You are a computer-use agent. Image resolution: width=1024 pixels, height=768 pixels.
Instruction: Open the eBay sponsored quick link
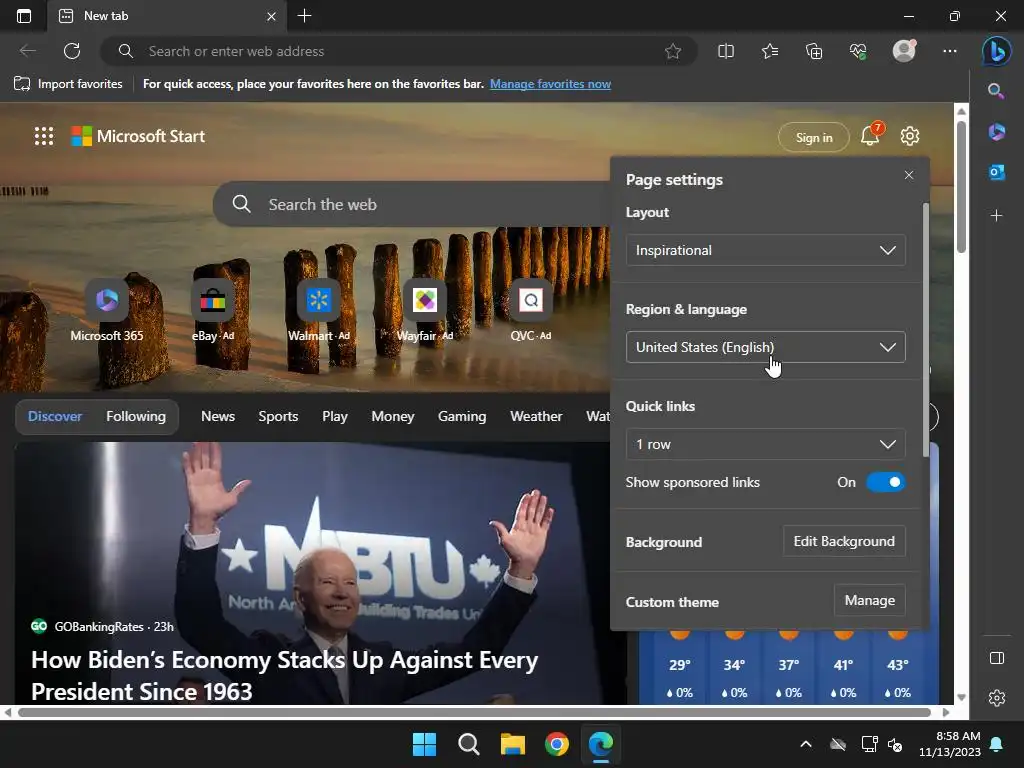(213, 312)
